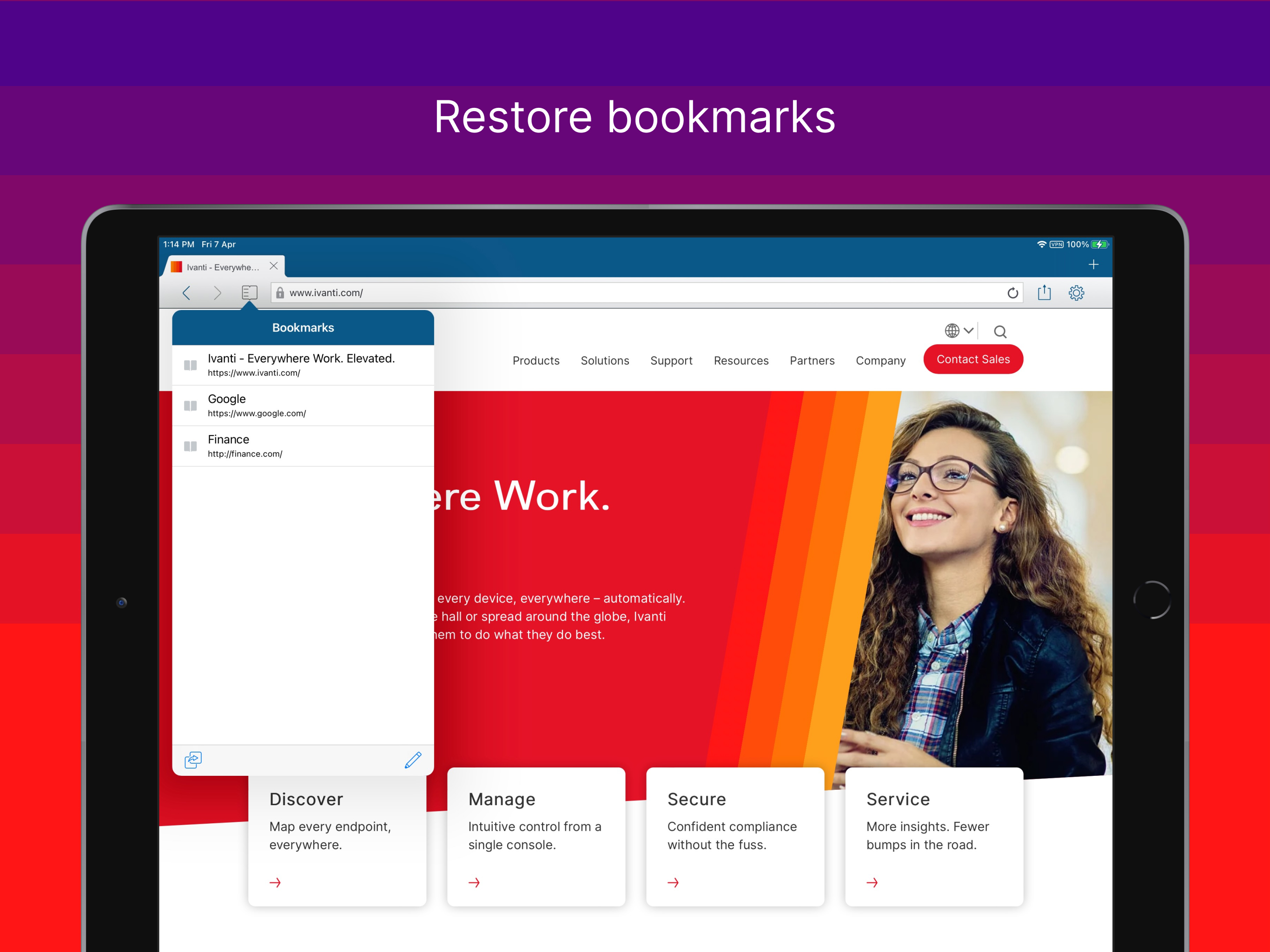Click the edit pencil in Bookmarks panel
Image resolution: width=1270 pixels, height=952 pixels.
point(413,760)
